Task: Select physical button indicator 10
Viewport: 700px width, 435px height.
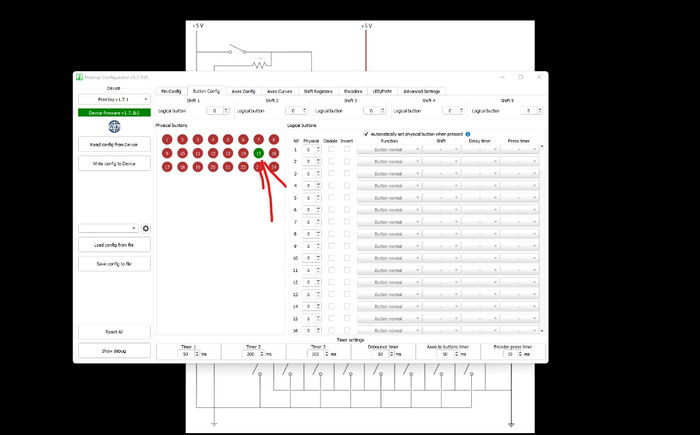Action: tap(182, 153)
